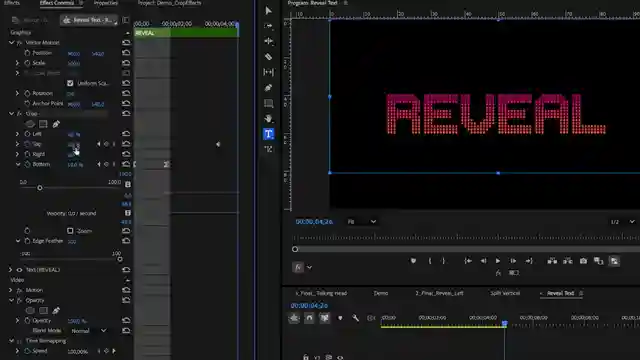Create rectangle mask under Crop effect
The image size is (640, 360).
tap(43, 124)
